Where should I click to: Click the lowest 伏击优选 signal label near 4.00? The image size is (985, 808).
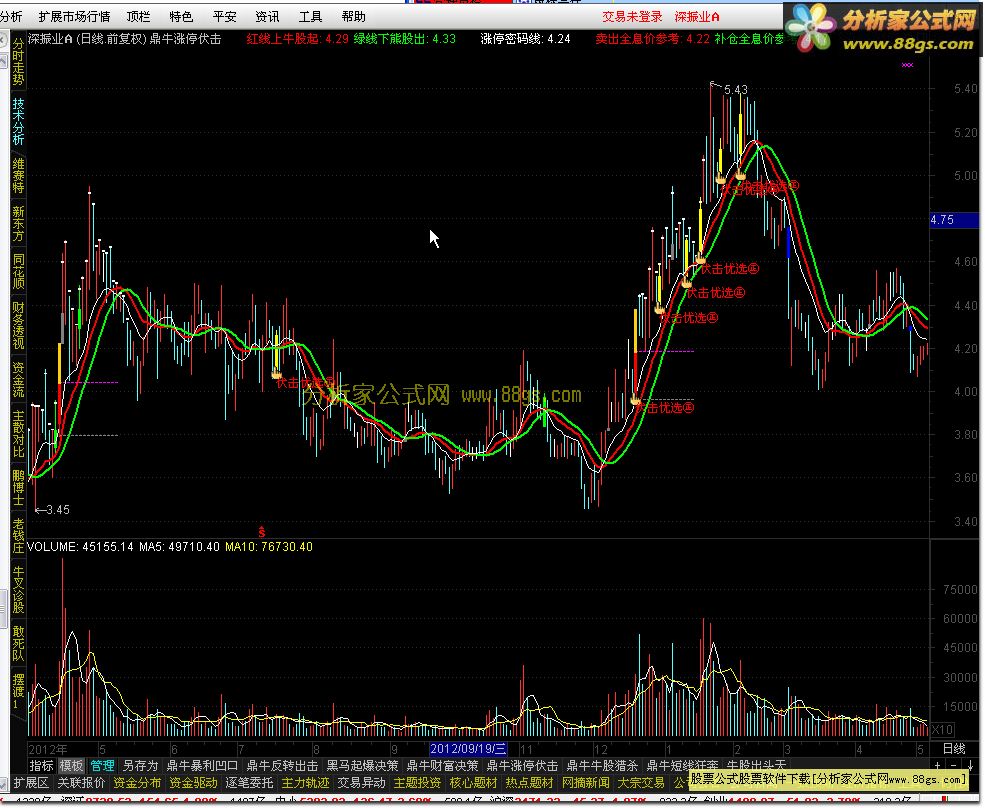coord(663,408)
